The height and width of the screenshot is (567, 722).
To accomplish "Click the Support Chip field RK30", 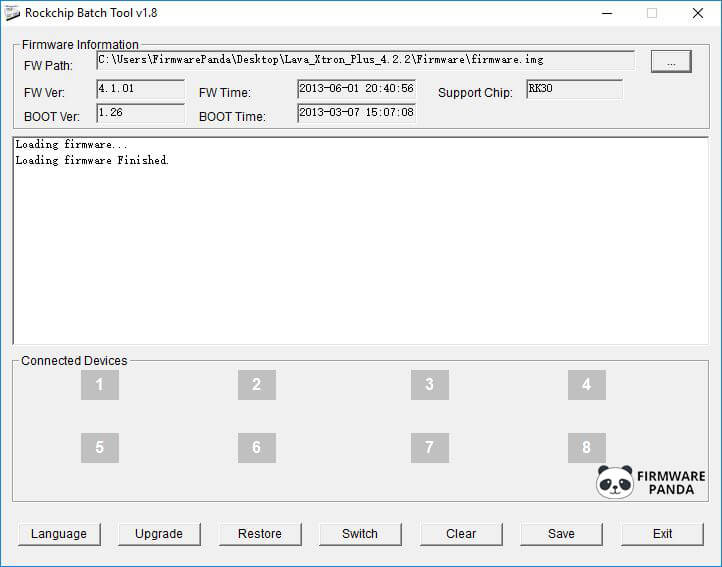I will coord(575,89).
